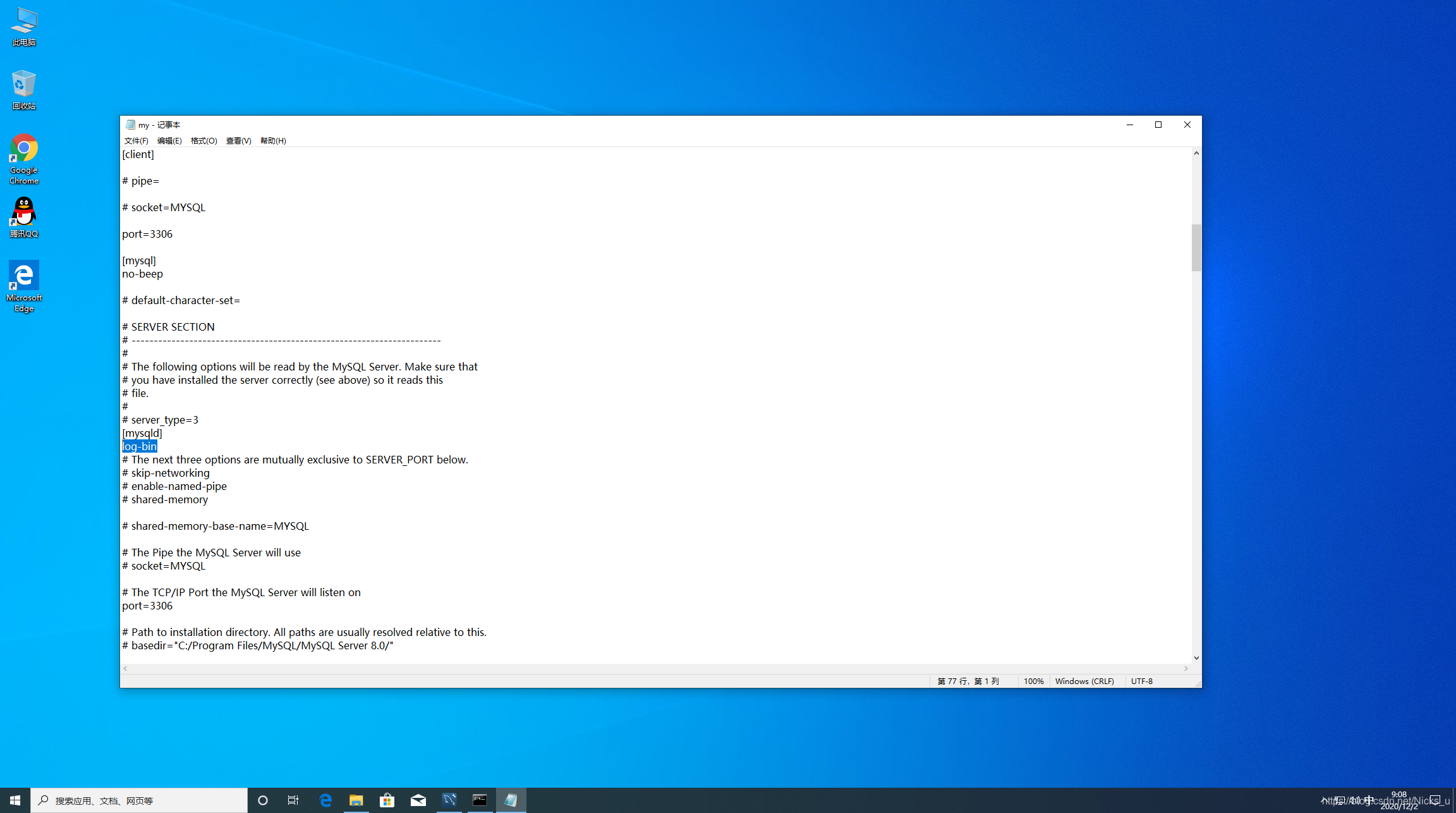Open File Explorer from the taskbar

356,800
